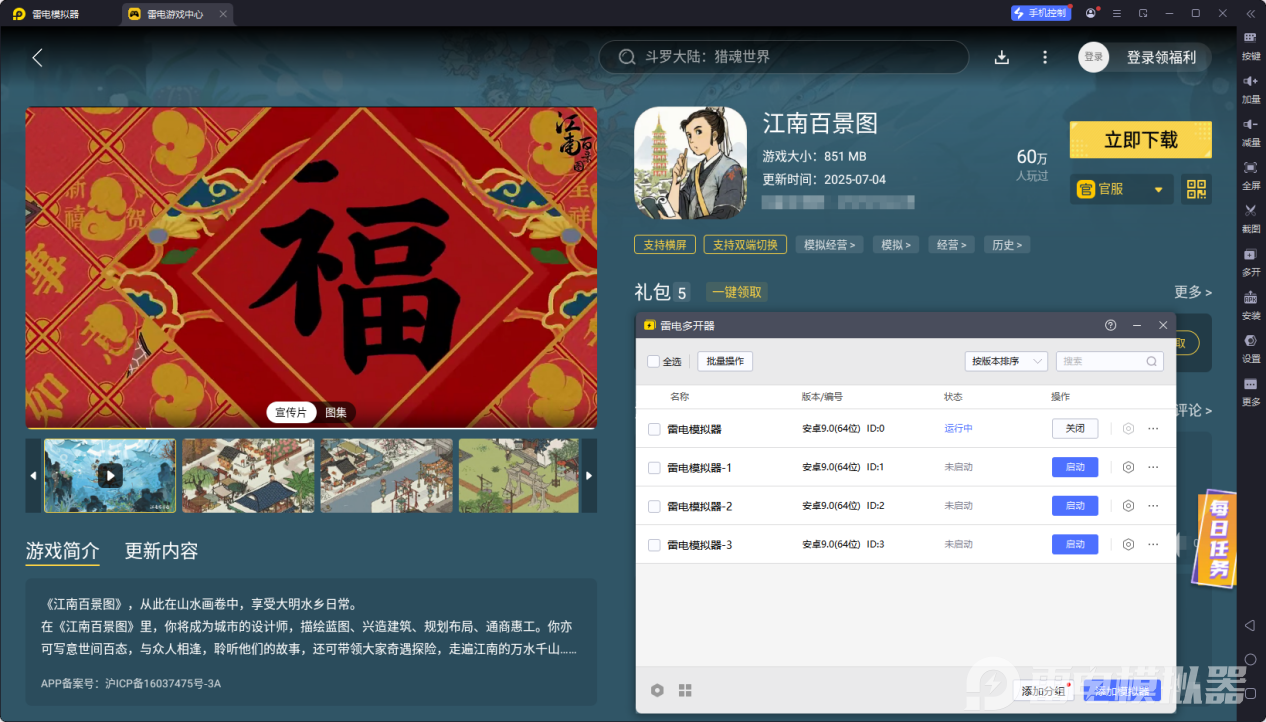Viewport: 1266px width, 722px height.
Task: Check the 全选 select-all checkbox
Action: (x=653, y=361)
